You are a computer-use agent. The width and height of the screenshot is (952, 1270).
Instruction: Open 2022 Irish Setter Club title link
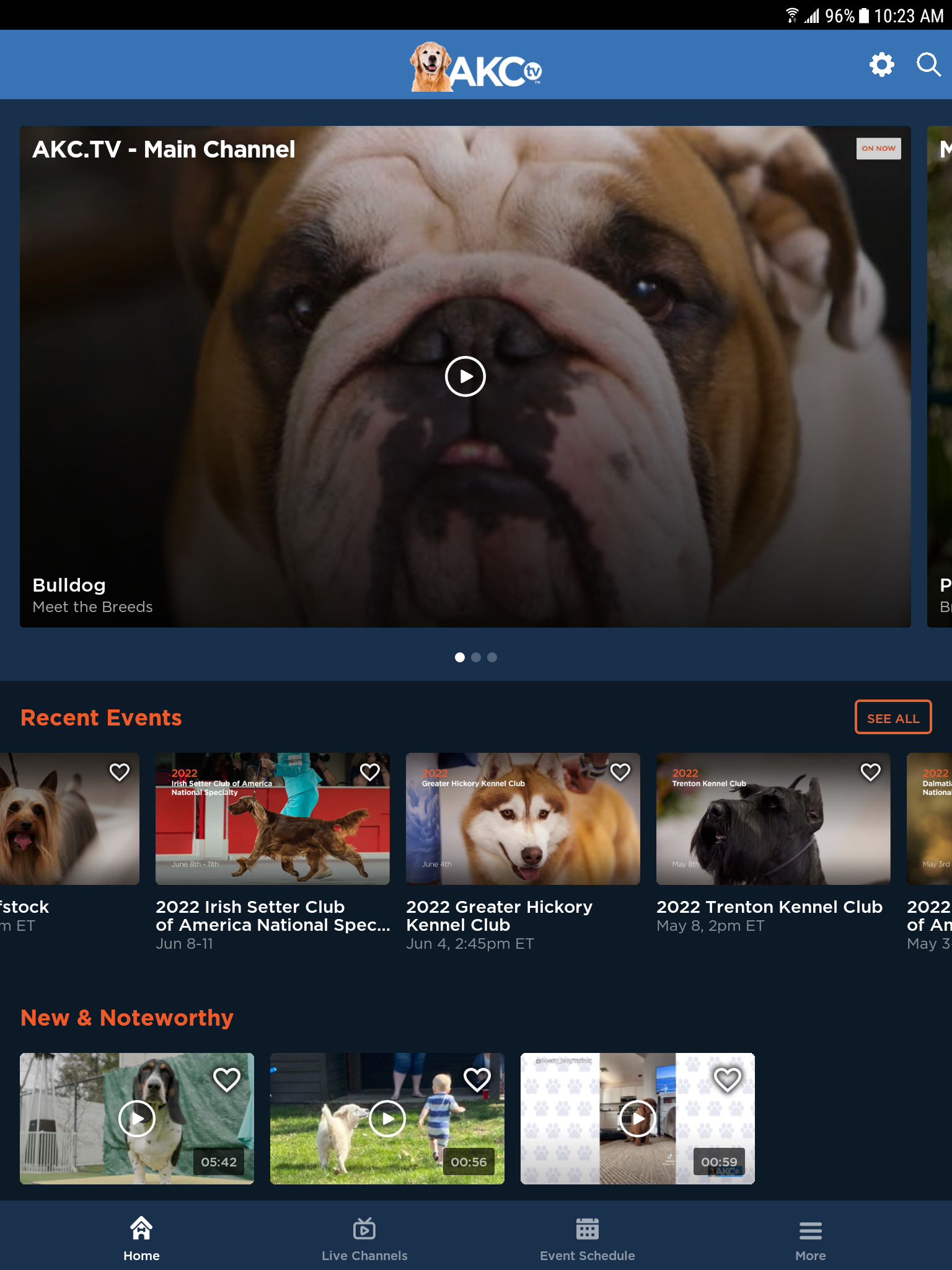(273, 916)
